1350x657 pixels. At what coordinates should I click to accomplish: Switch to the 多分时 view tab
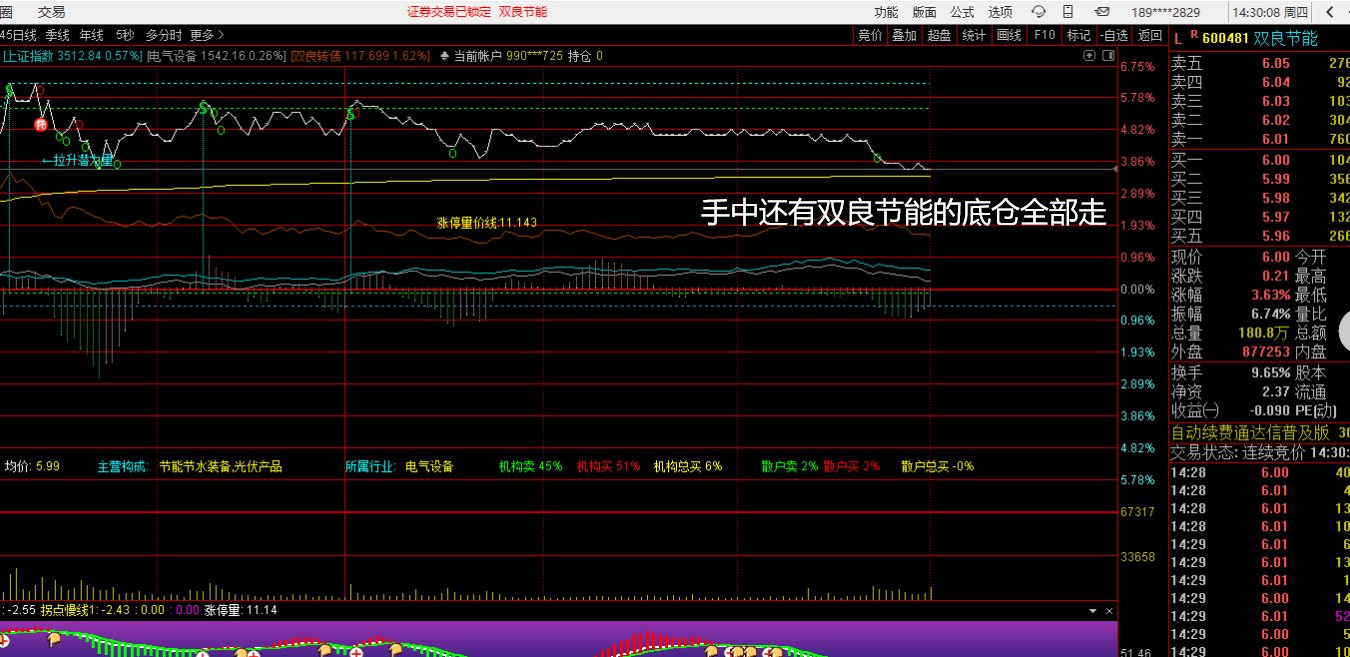pyautogui.click(x=163, y=35)
